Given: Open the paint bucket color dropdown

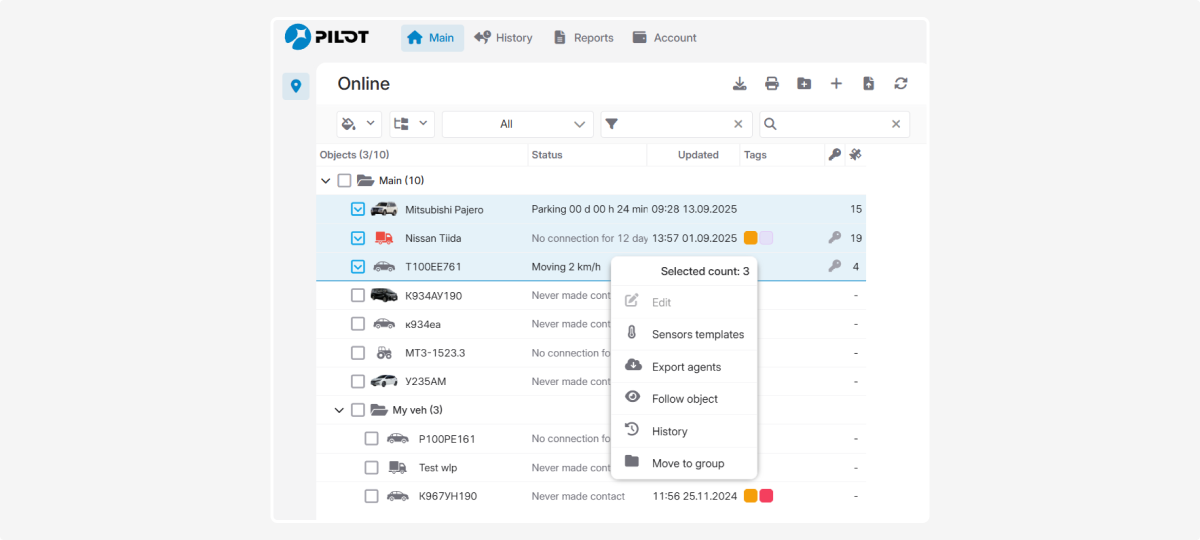Looking at the screenshot, I should (359, 124).
